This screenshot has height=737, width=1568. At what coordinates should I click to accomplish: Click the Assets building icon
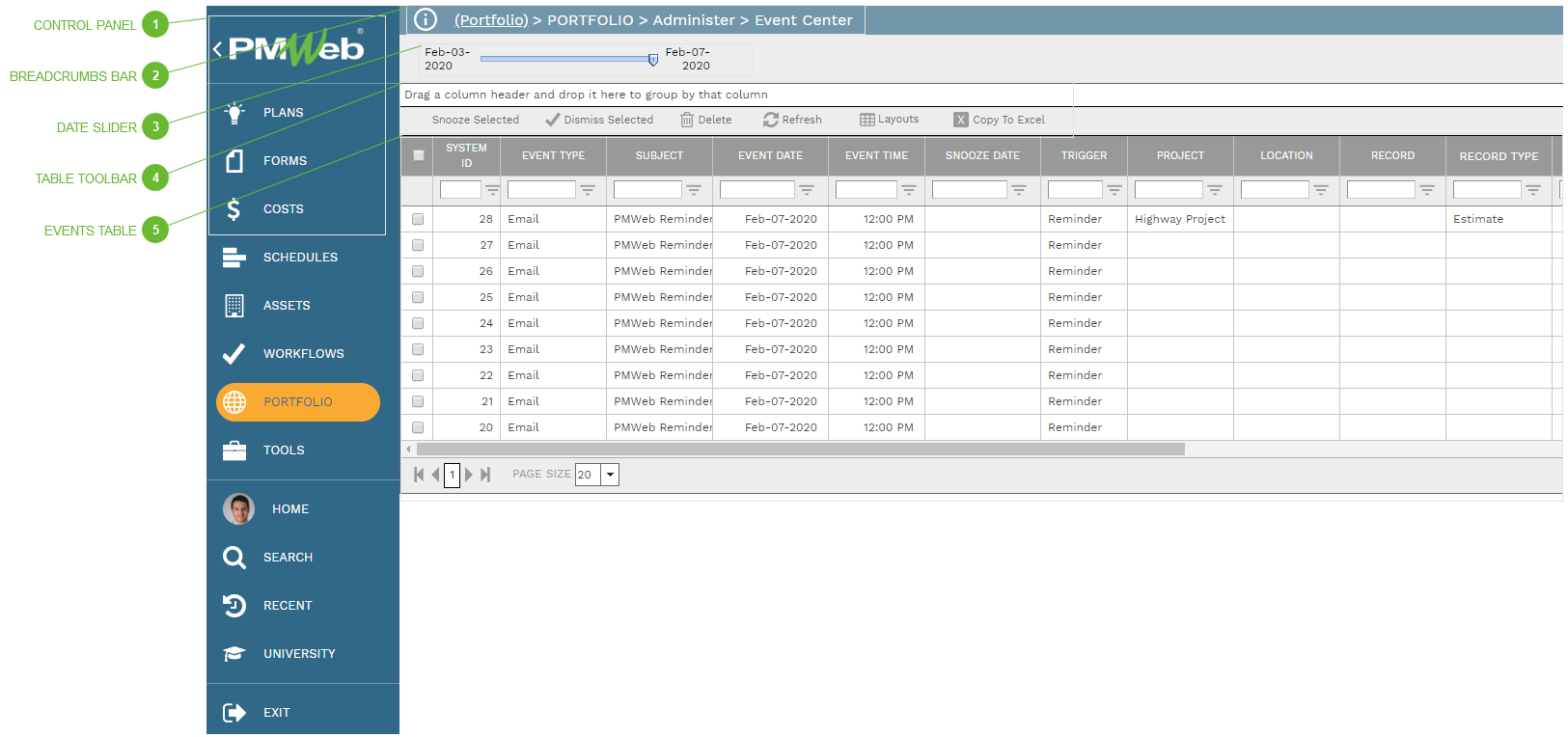[234, 306]
